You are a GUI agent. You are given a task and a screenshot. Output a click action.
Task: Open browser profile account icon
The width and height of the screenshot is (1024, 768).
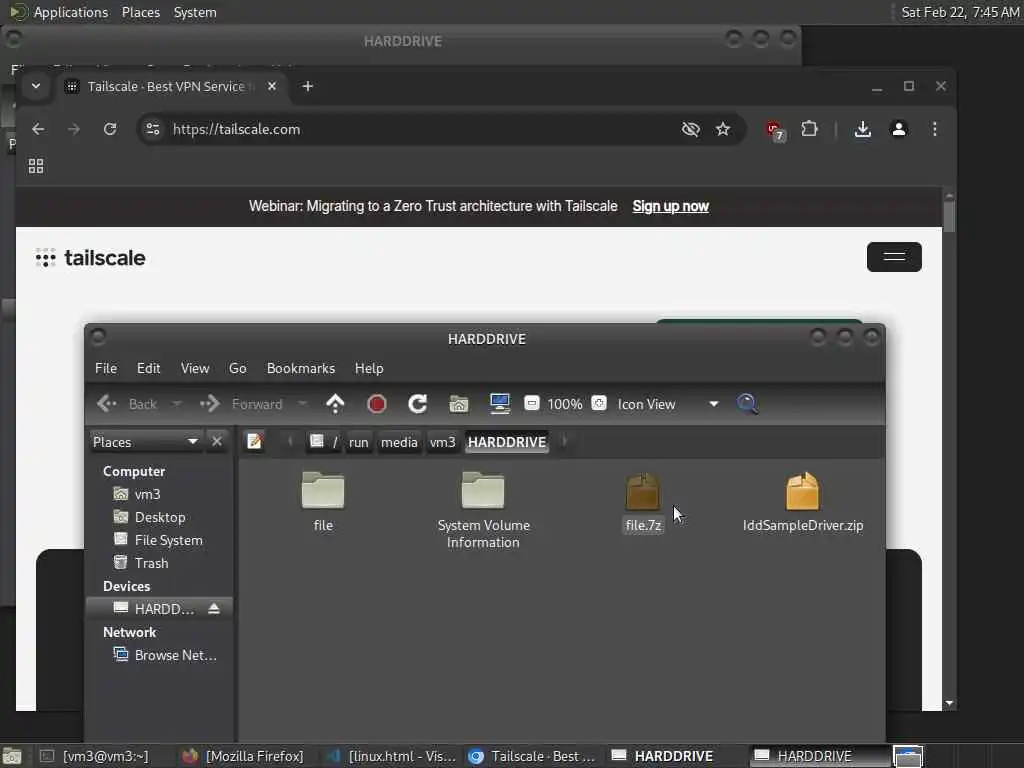pos(899,129)
